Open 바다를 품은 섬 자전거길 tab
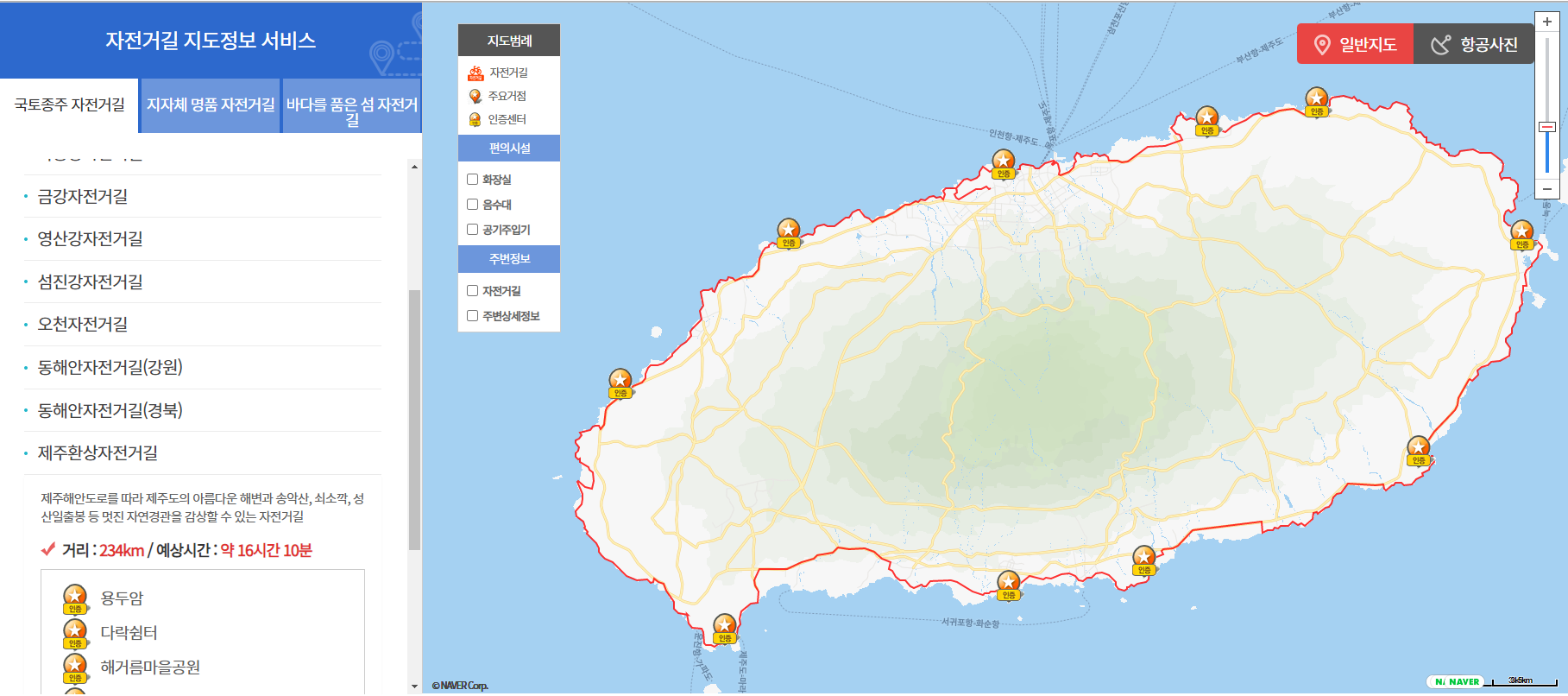The height and width of the screenshot is (696, 1568). (352, 105)
